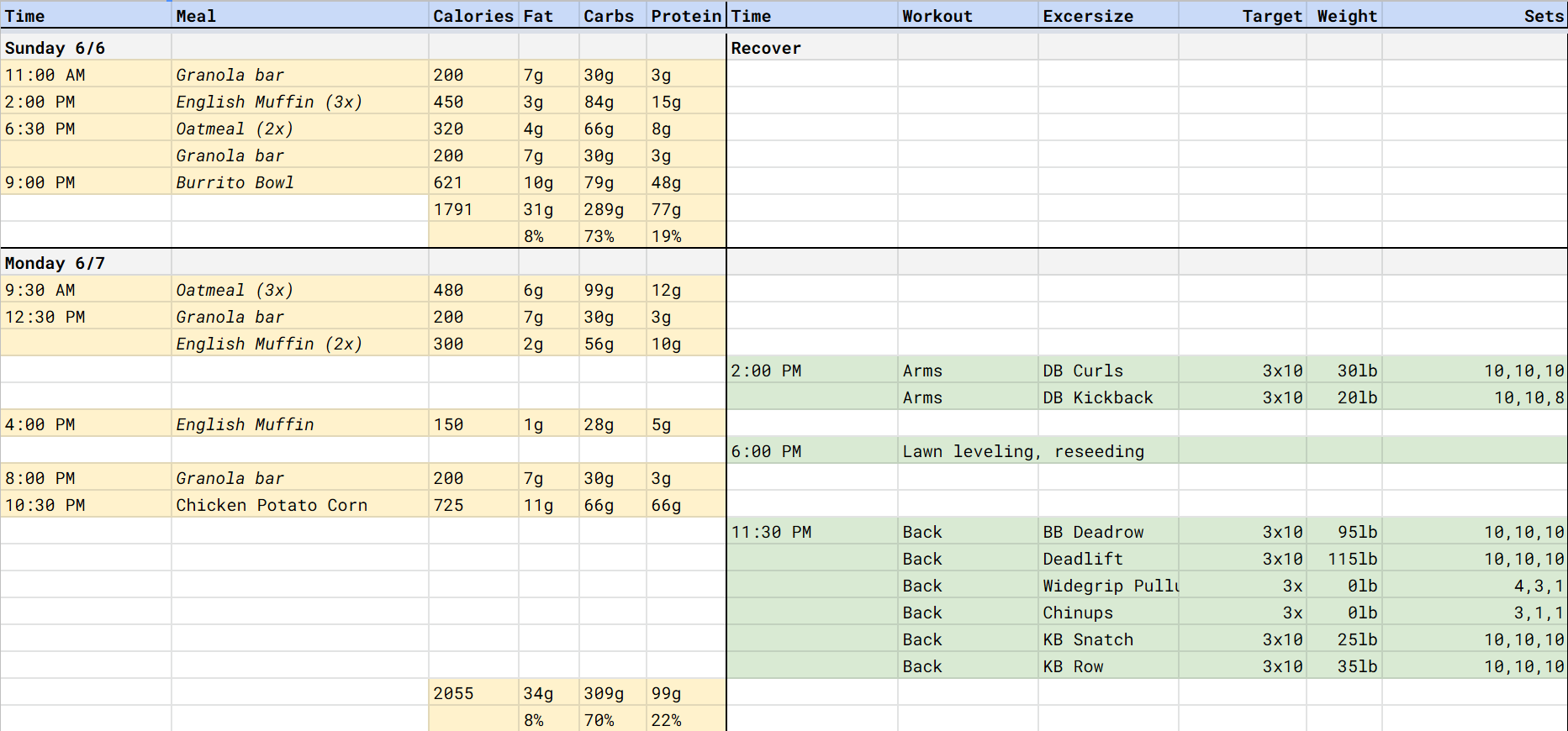Screen dimensions: 1568x731
Task: Click the 8:00 PM time cell
Action: 86,477
